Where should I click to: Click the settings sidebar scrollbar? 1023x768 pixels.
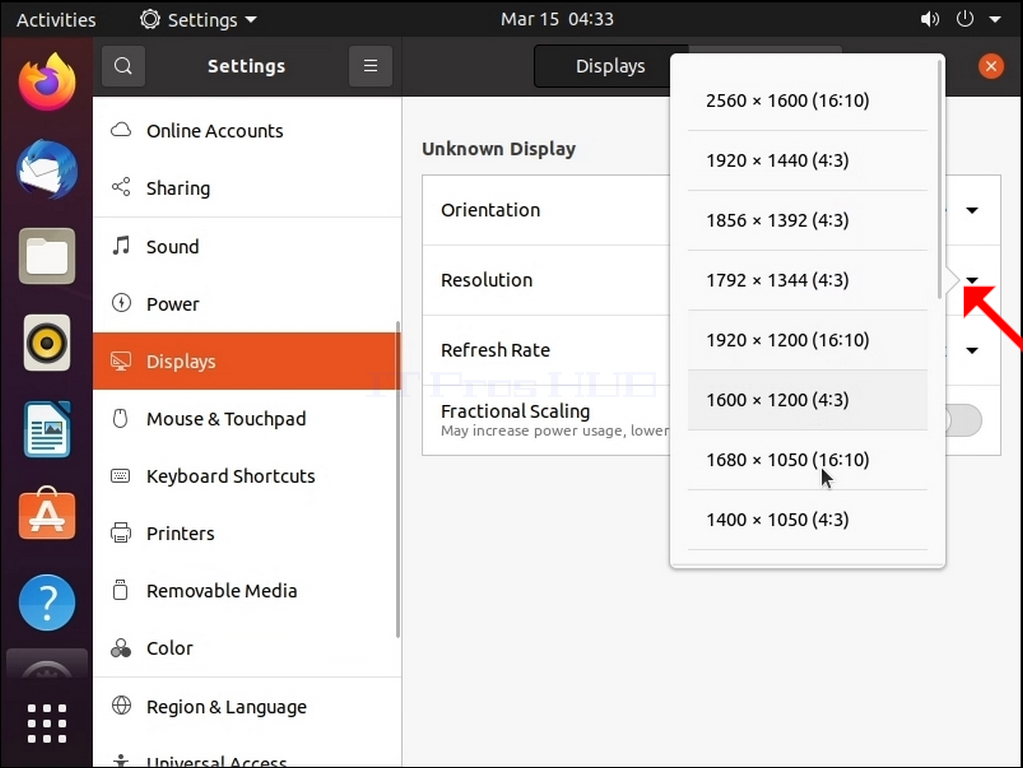(398, 480)
